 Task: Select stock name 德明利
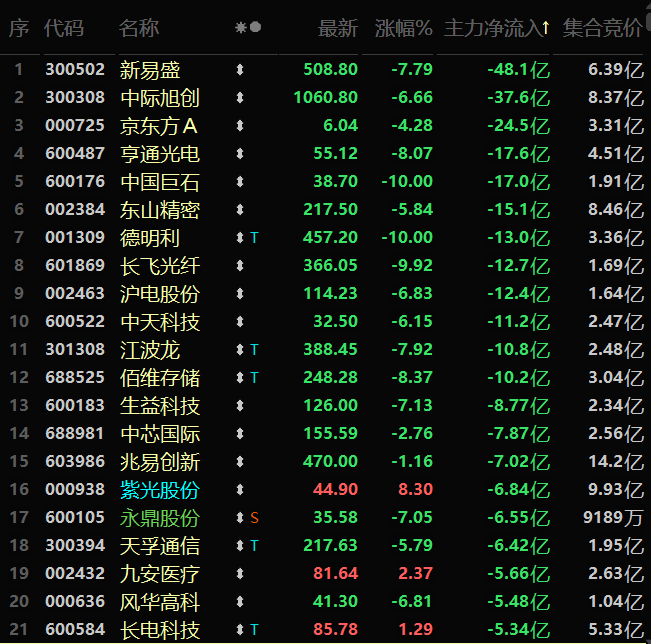[150, 238]
